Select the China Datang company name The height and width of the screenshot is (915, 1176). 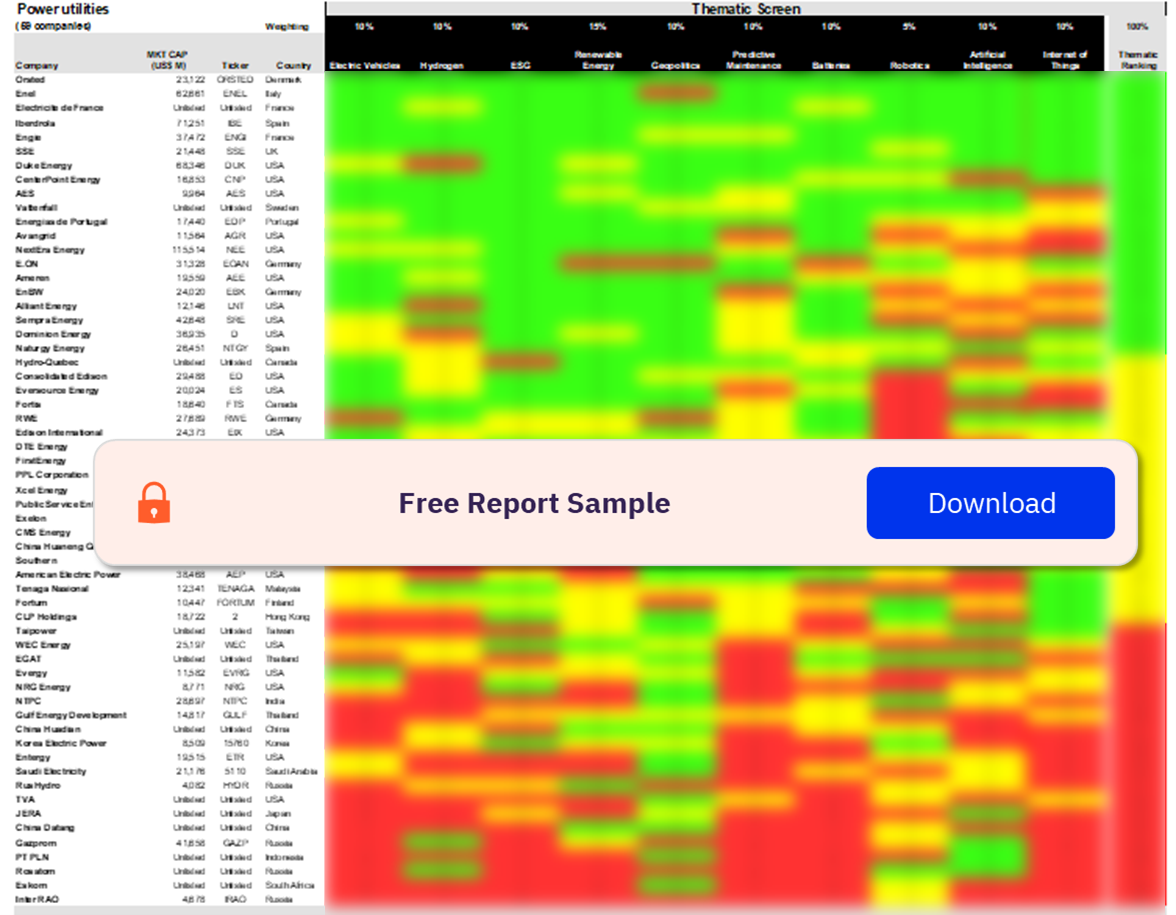(45, 828)
